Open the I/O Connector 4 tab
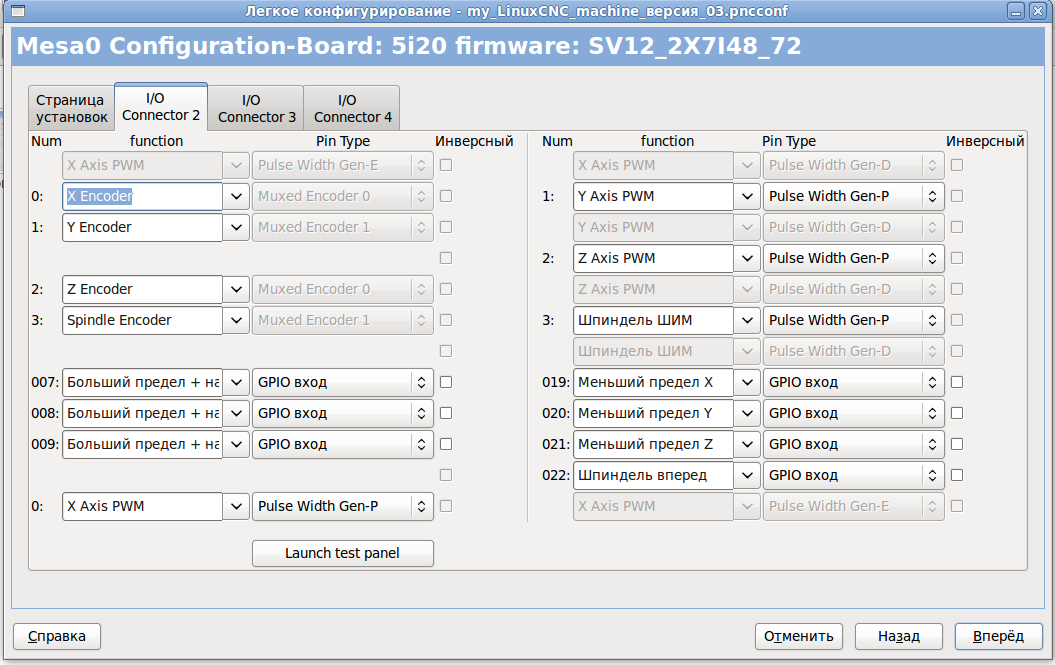1055x665 pixels. tap(353, 108)
